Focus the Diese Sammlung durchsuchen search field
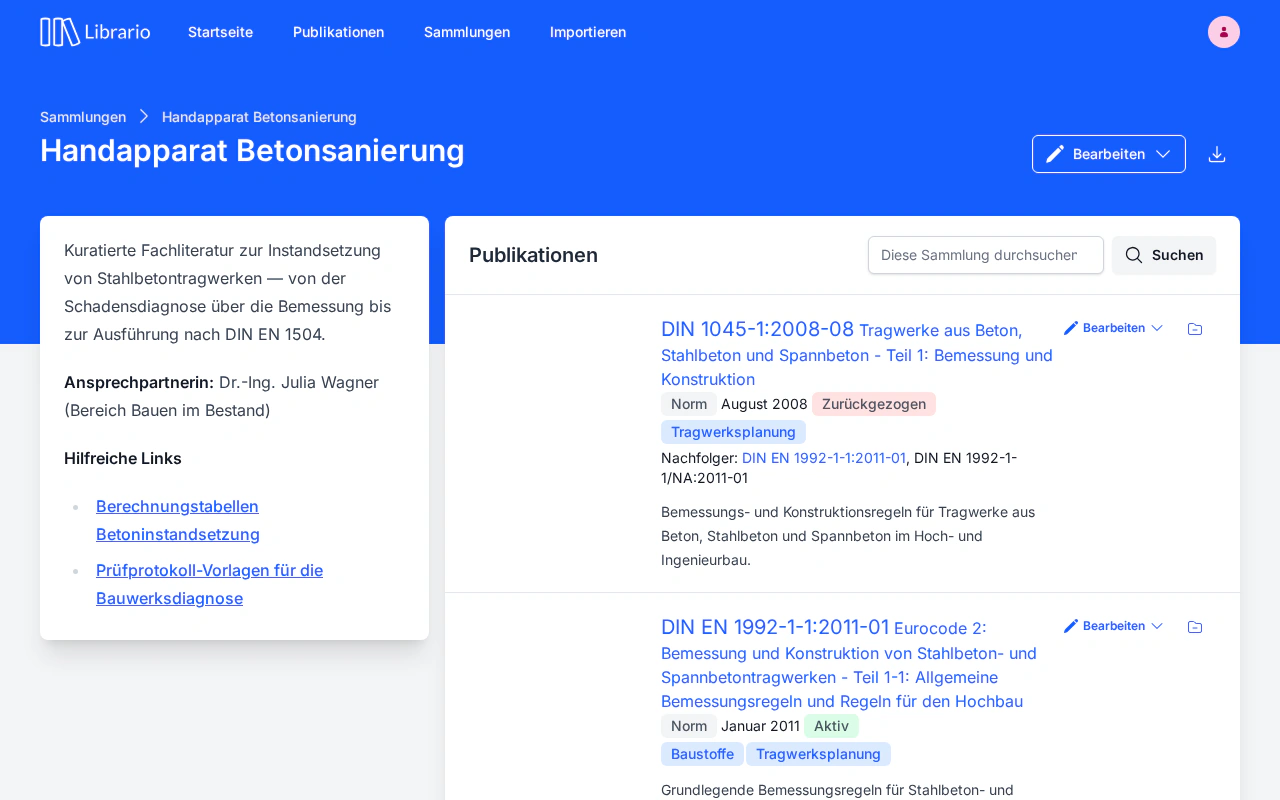 (x=986, y=255)
